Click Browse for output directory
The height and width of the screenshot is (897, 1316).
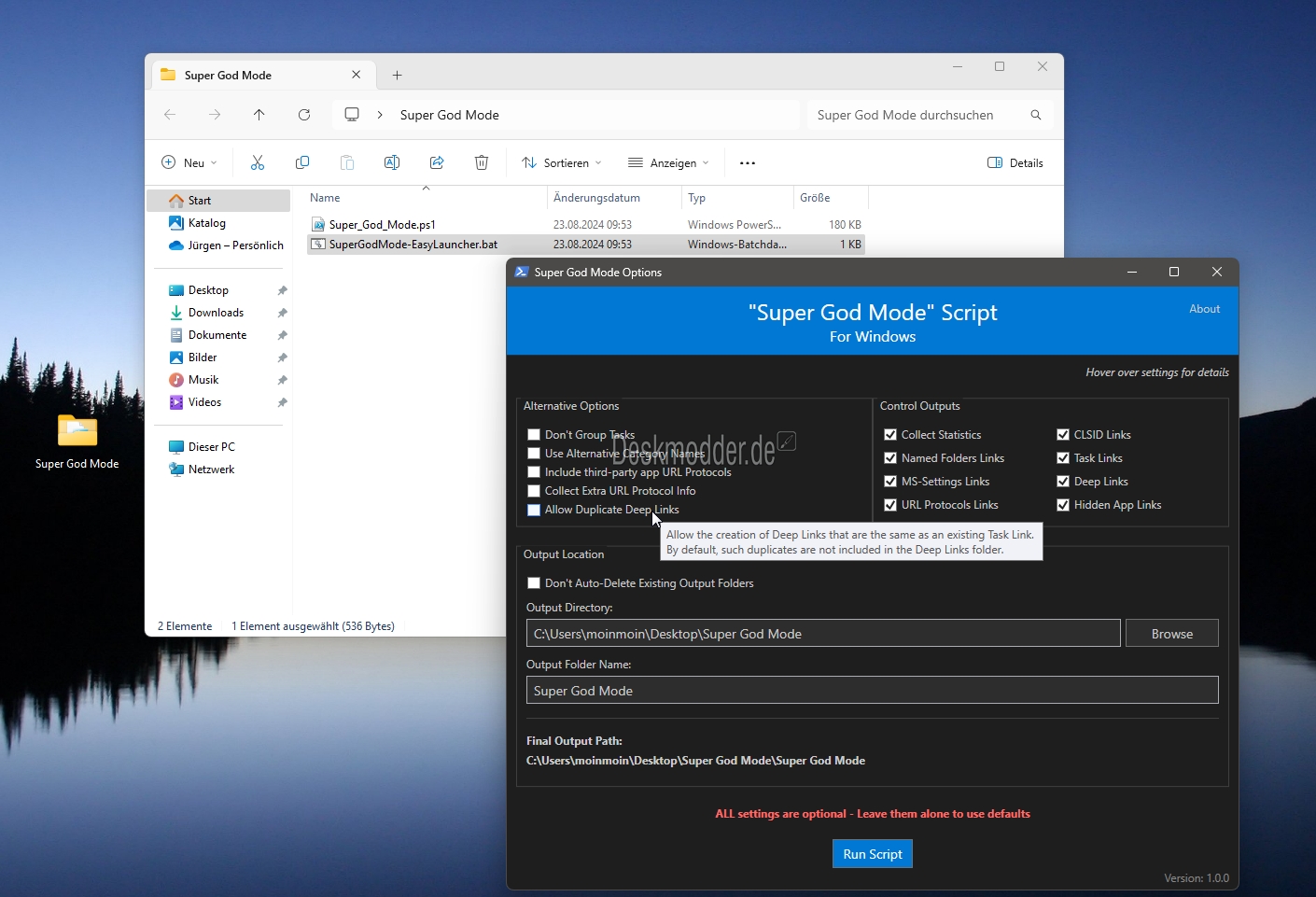pyautogui.click(x=1172, y=634)
